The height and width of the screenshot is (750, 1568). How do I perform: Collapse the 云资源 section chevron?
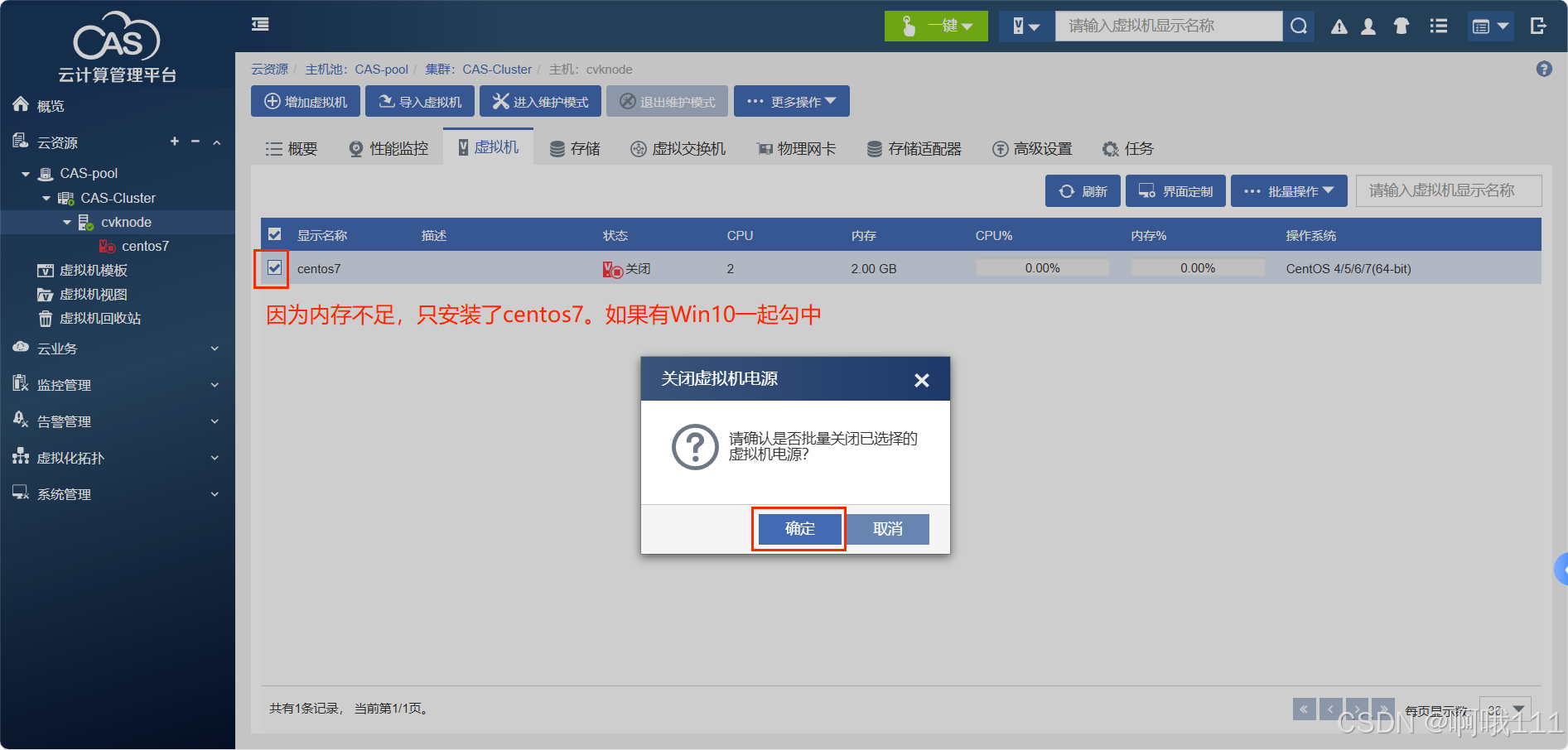(x=217, y=142)
